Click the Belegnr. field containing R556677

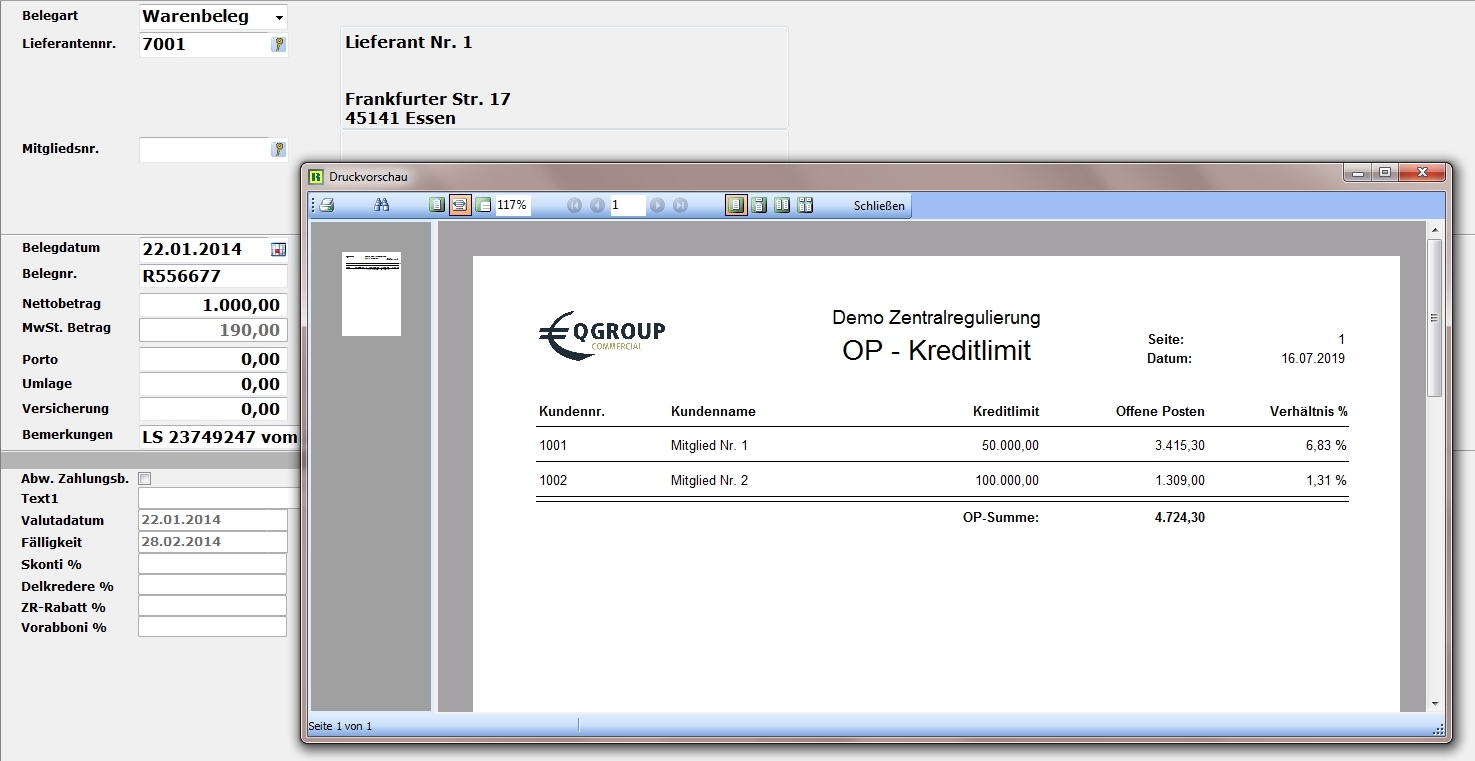click(213, 276)
